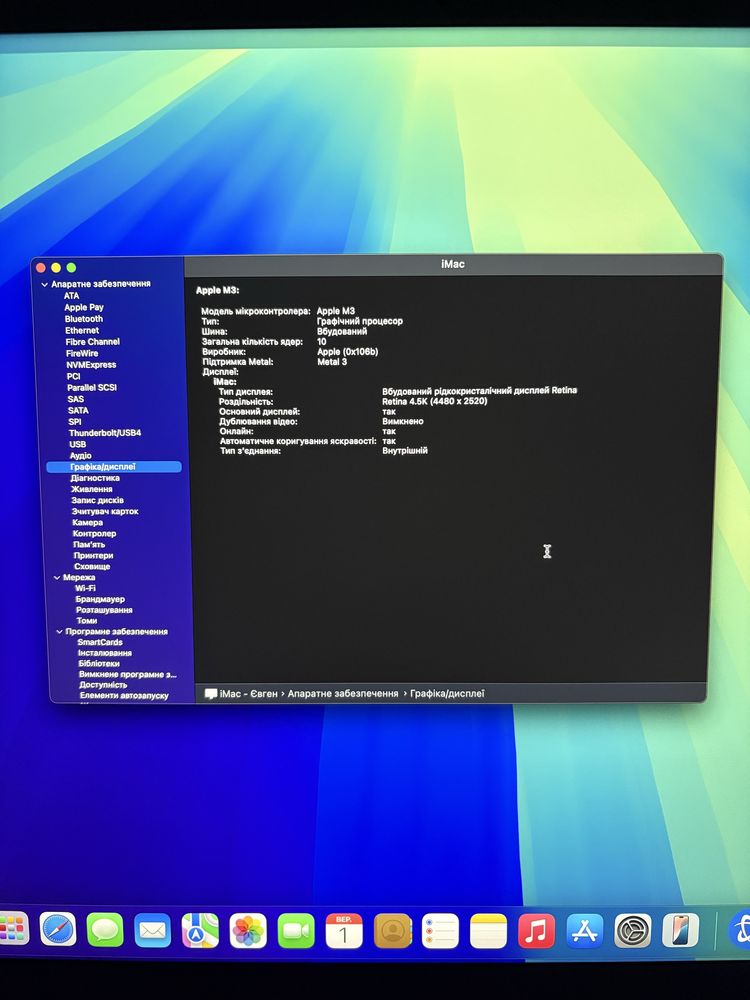This screenshot has height=1000, width=750.
Task: Select Елементи автозапуску in the sidebar
Action: click(124, 695)
